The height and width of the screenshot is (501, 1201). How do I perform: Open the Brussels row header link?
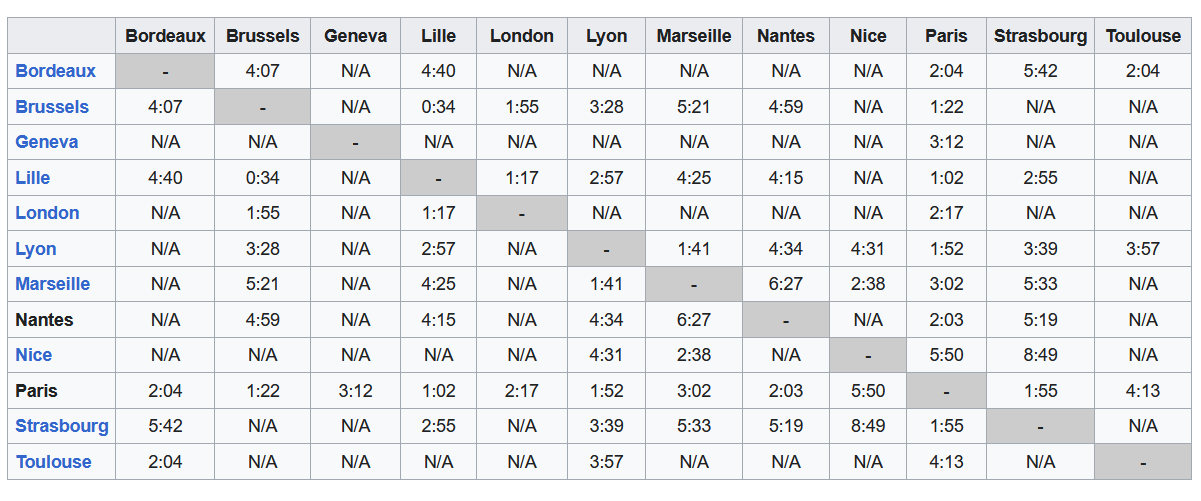pyautogui.click(x=52, y=107)
